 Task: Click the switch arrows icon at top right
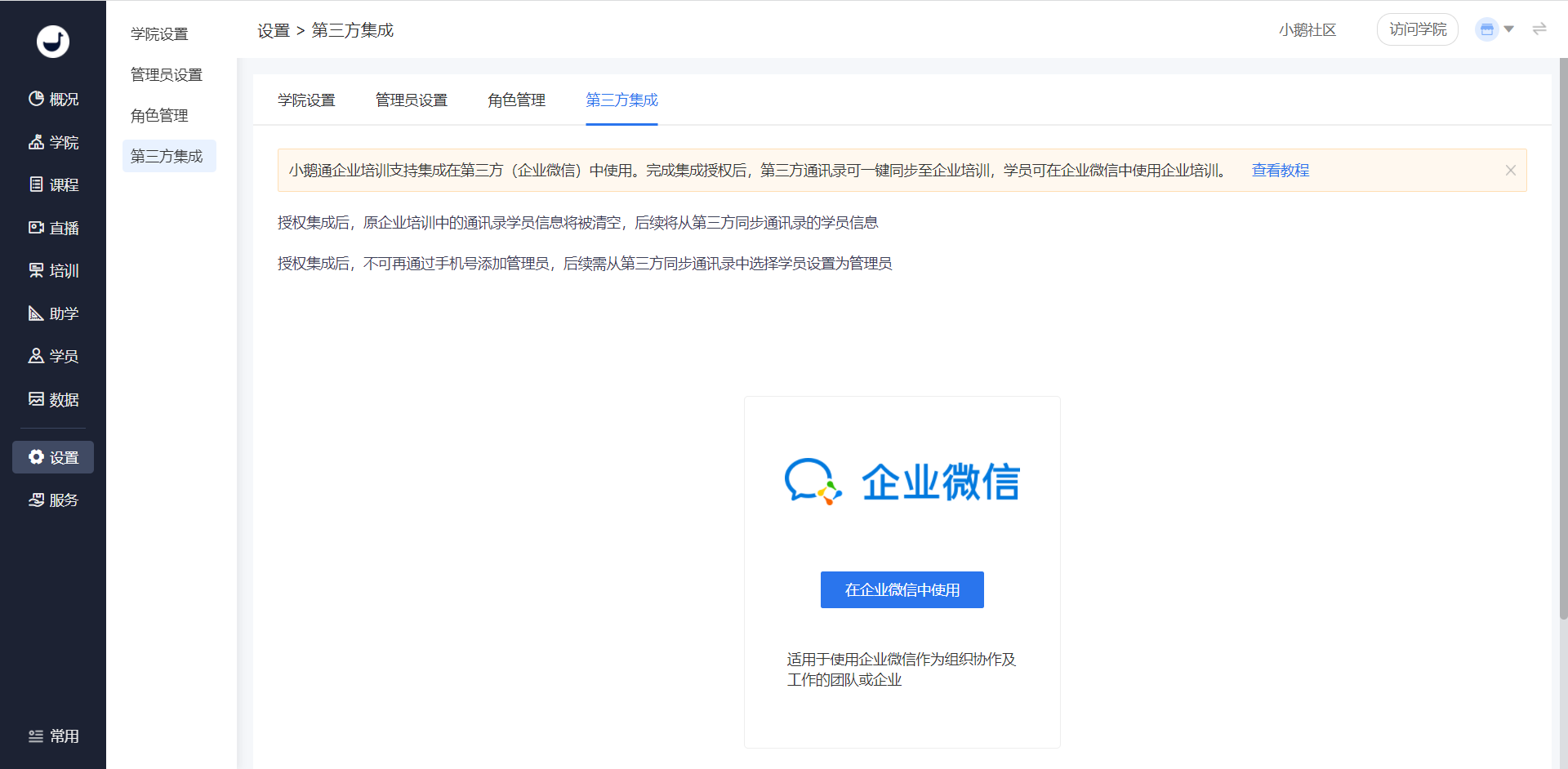[1539, 29]
